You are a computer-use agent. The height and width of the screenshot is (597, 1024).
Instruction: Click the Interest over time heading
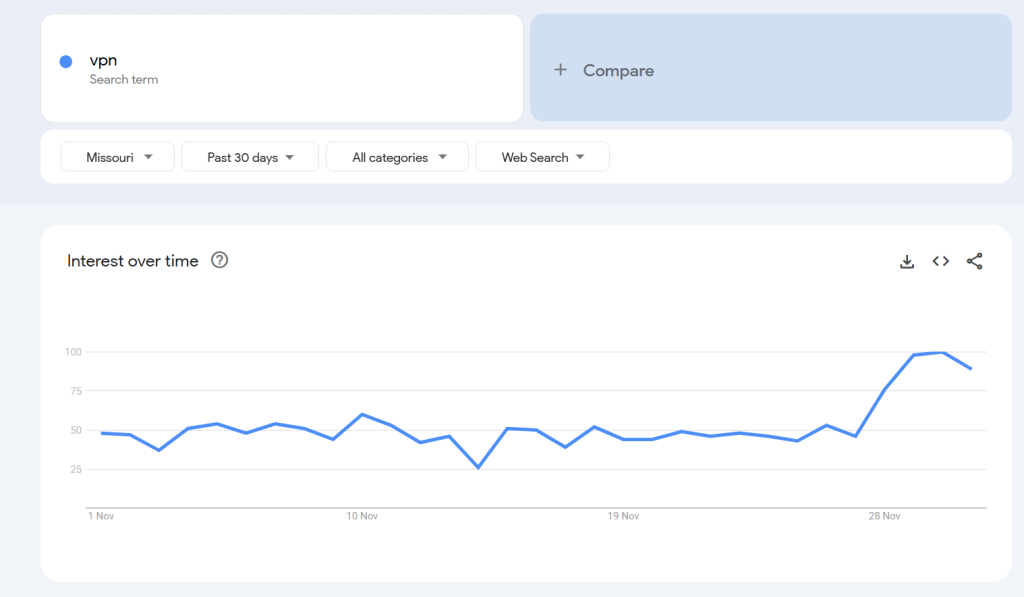point(133,261)
